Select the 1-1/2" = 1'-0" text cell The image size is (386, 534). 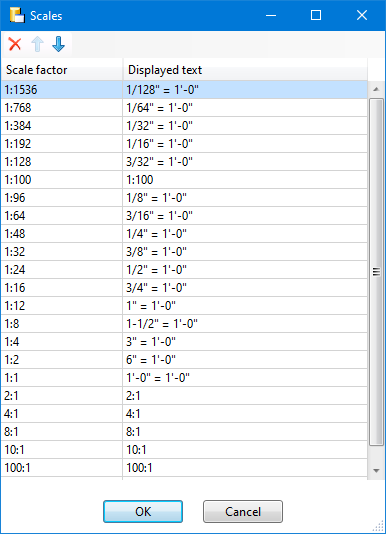tap(245, 324)
